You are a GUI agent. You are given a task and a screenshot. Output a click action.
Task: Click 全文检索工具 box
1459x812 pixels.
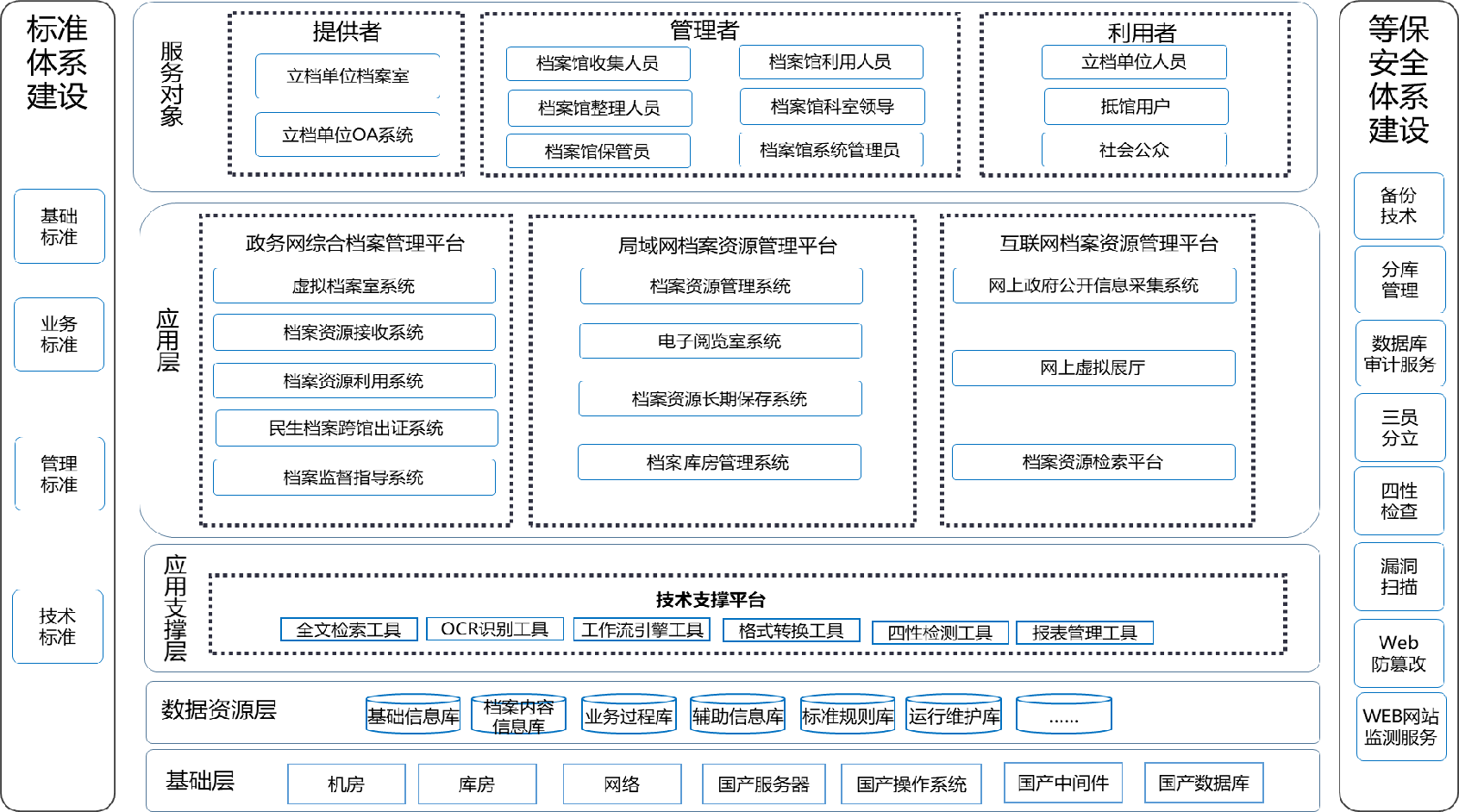pyautogui.click(x=349, y=630)
